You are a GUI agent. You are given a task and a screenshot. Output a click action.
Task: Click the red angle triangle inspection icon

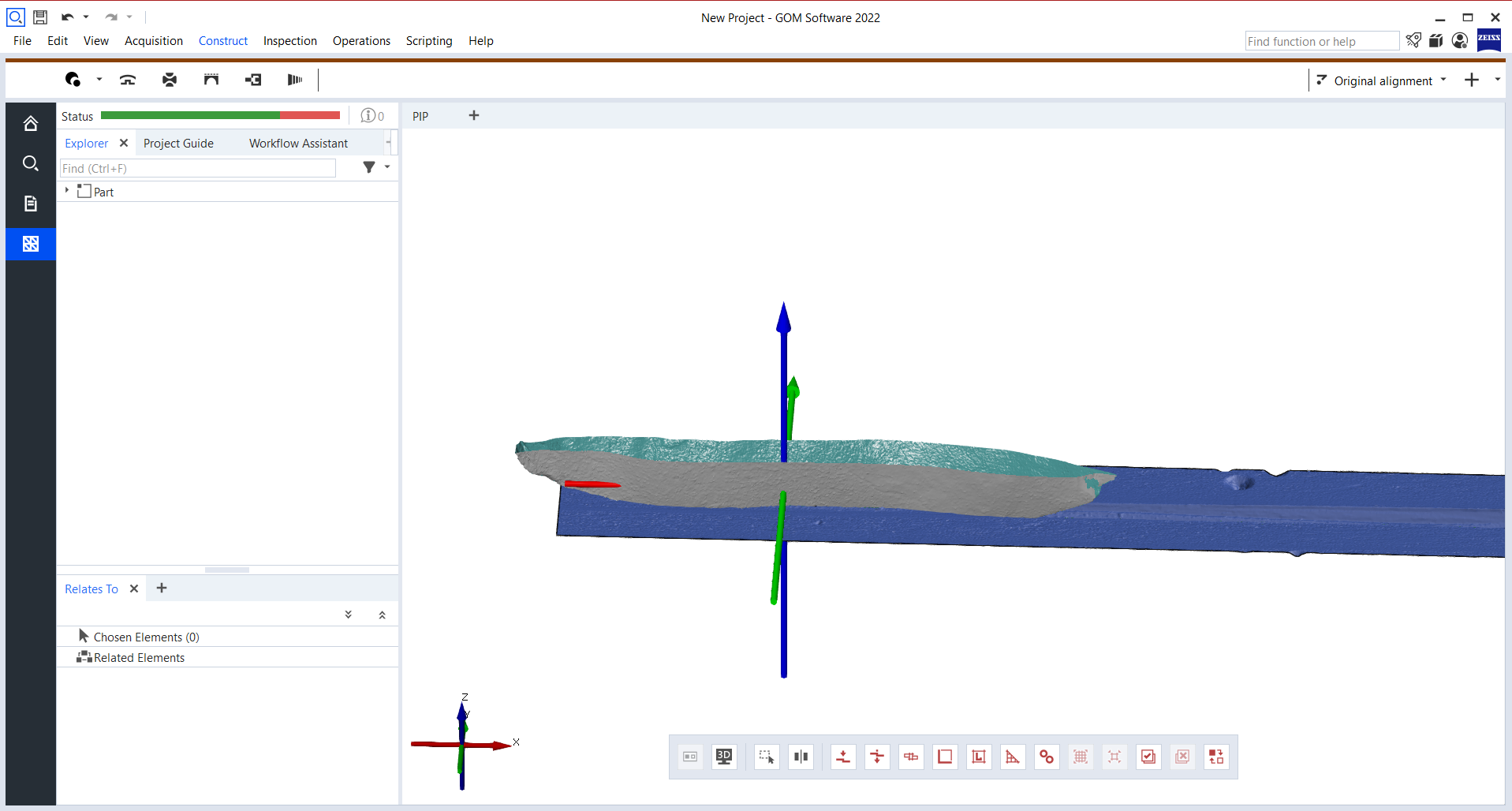(1013, 757)
